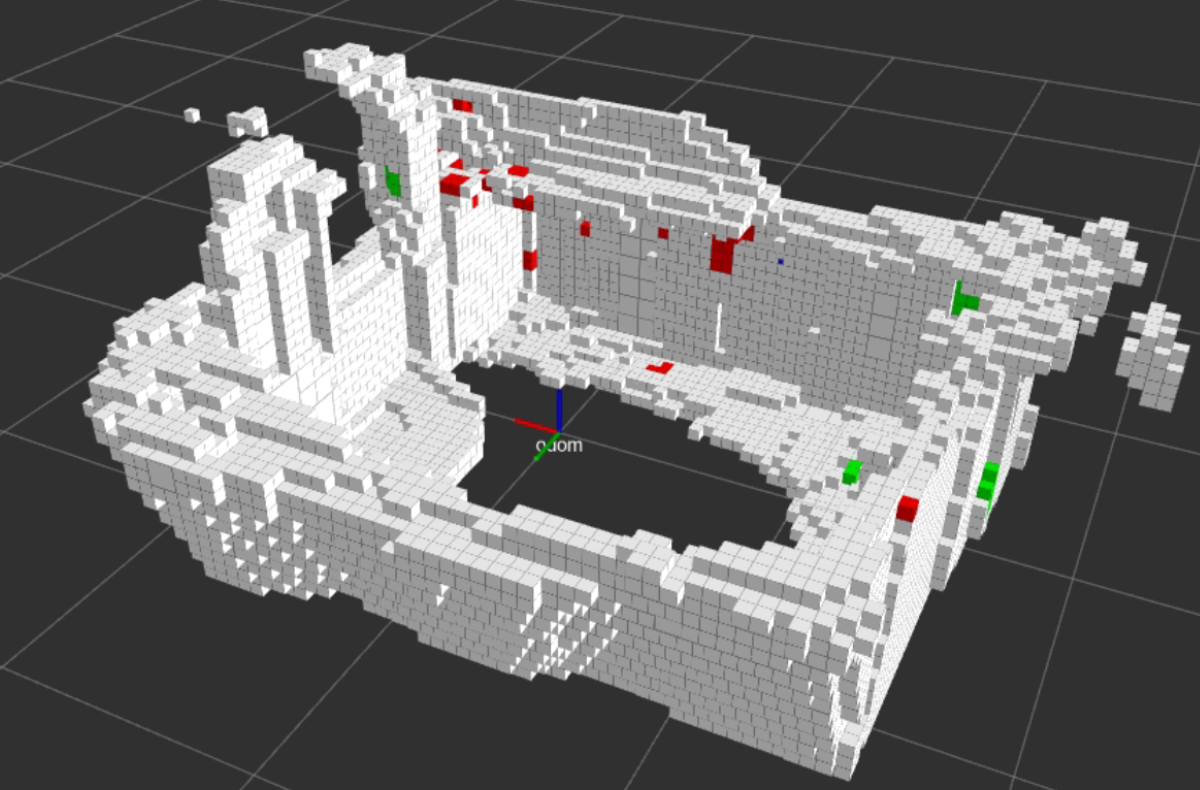1200x790 pixels.
Task: Select the red voxel at back wall's left corner edge
Action: point(530,260)
